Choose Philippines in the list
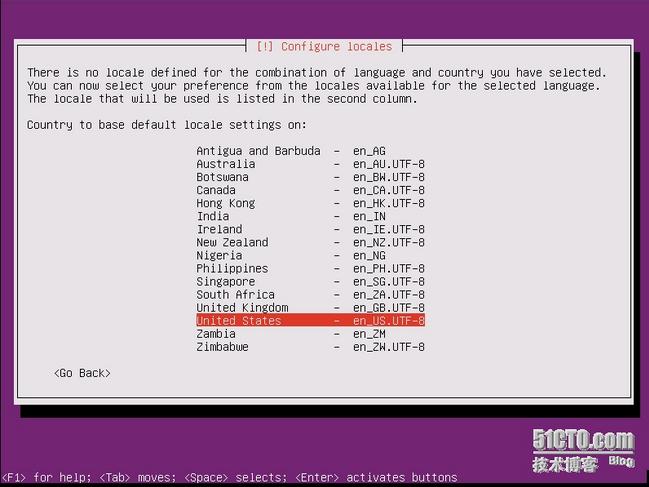 pos(232,268)
